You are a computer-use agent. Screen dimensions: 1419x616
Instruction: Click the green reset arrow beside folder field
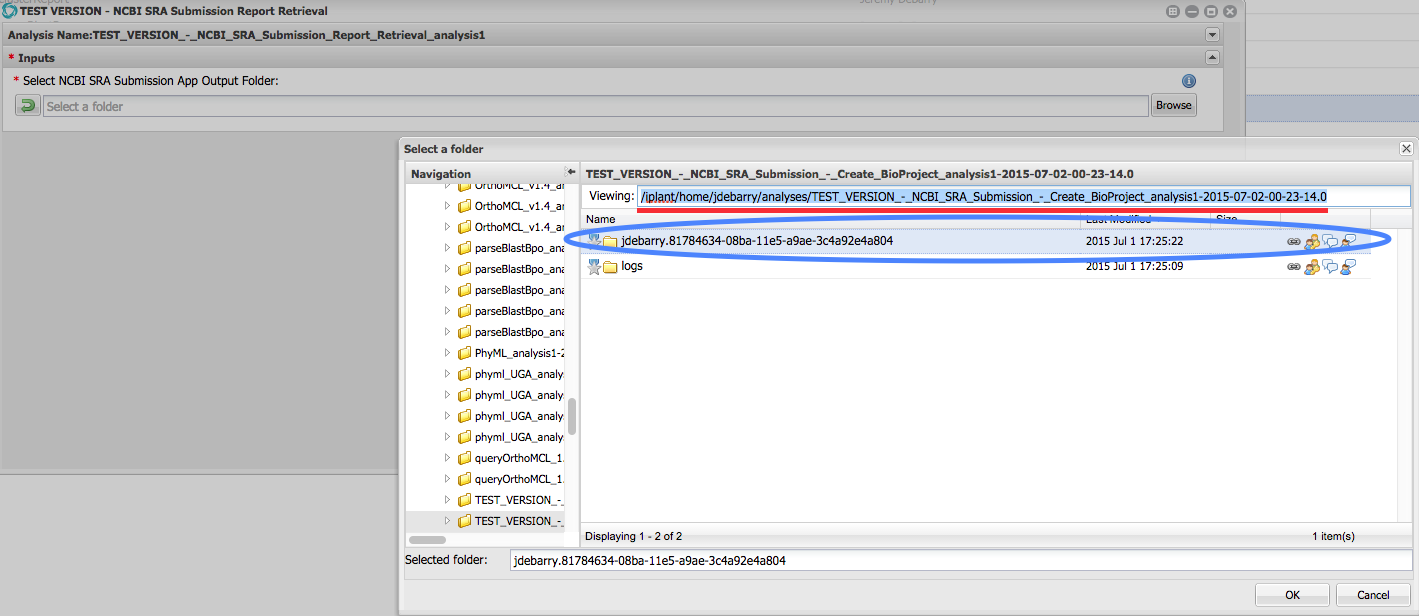point(28,106)
